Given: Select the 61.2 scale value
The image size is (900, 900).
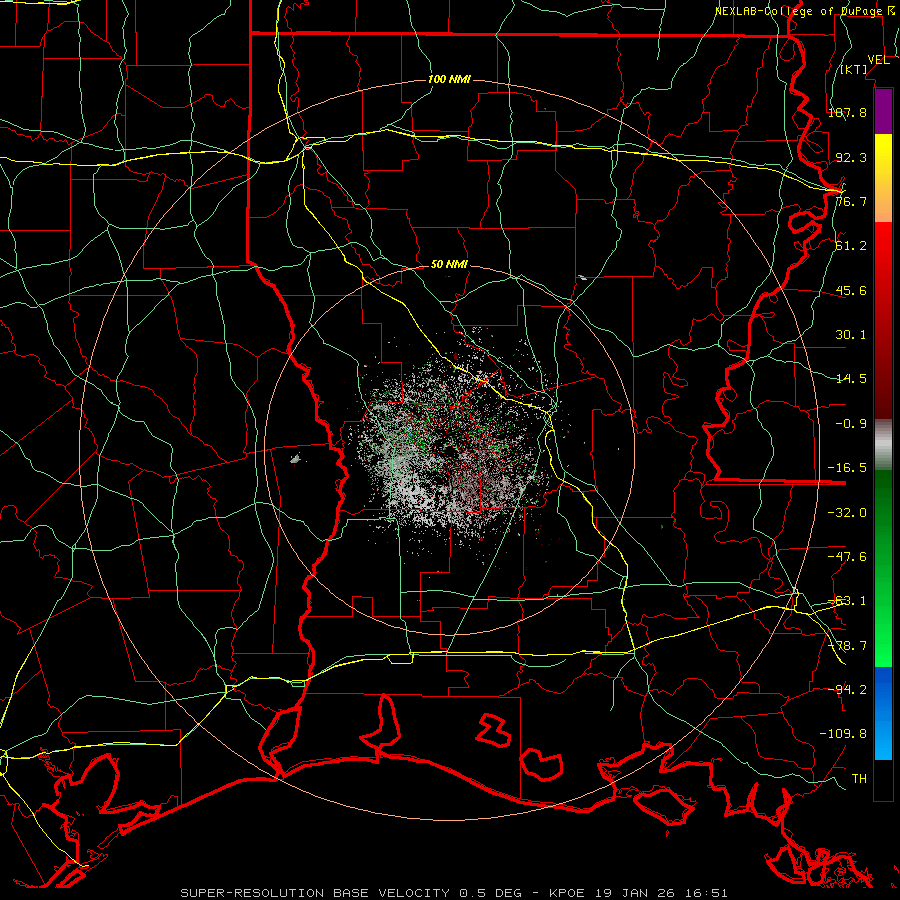Looking at the screenshot, I should click(851, 246).
